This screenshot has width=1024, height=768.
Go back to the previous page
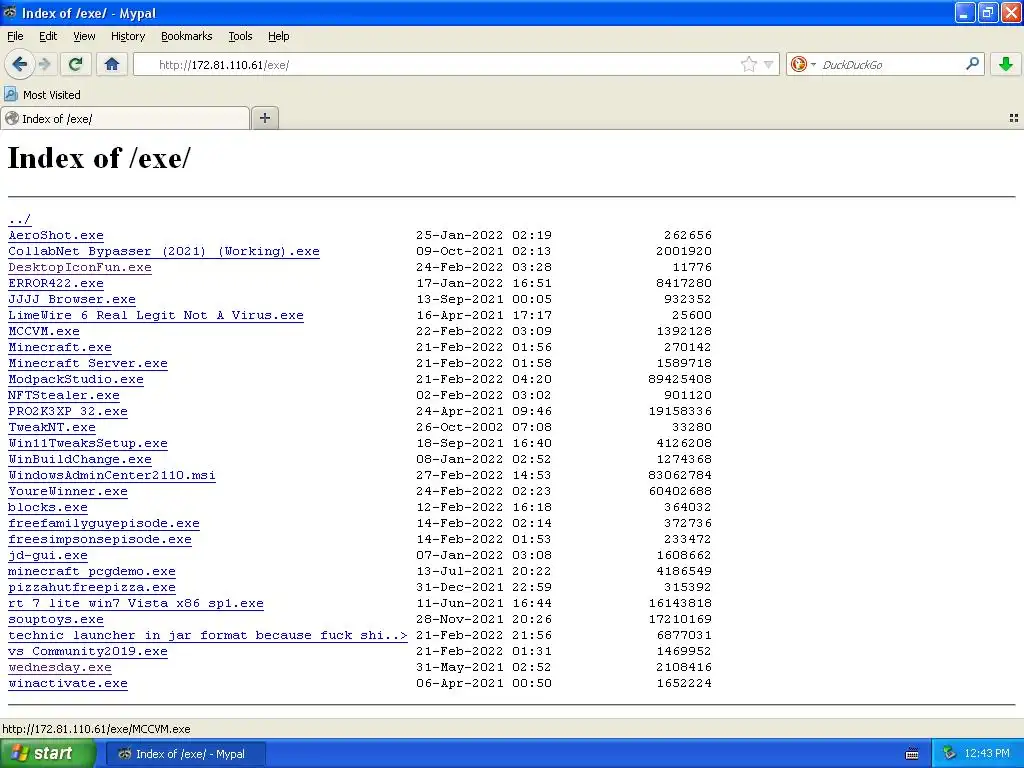19,64
